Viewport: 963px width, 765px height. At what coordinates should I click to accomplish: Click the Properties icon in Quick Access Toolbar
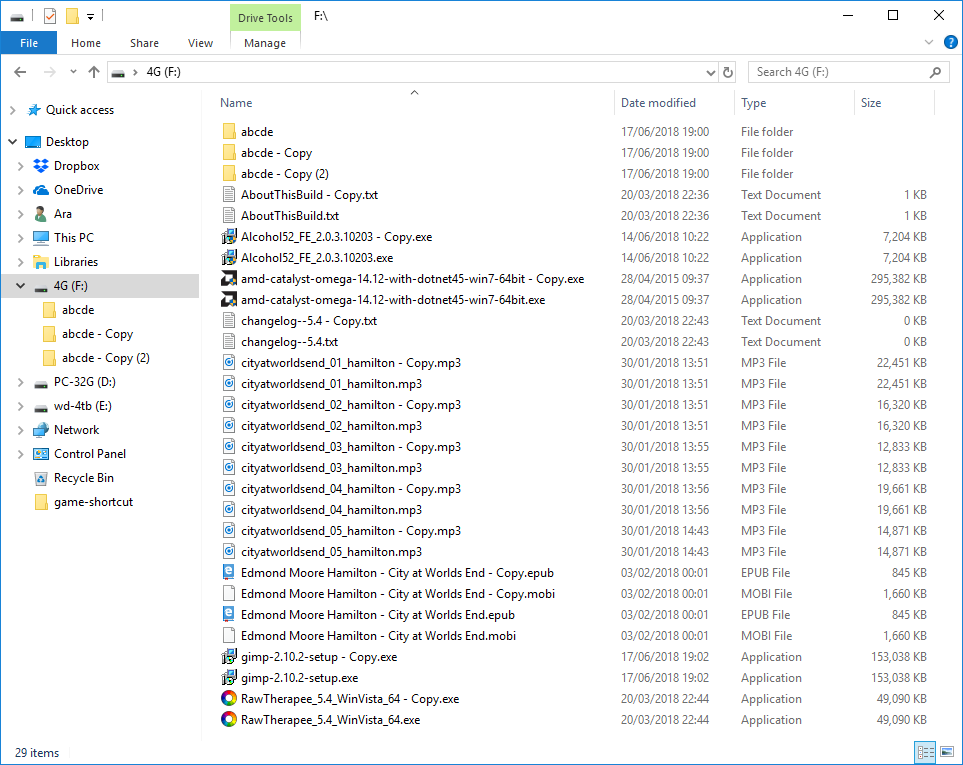[48, 15]
